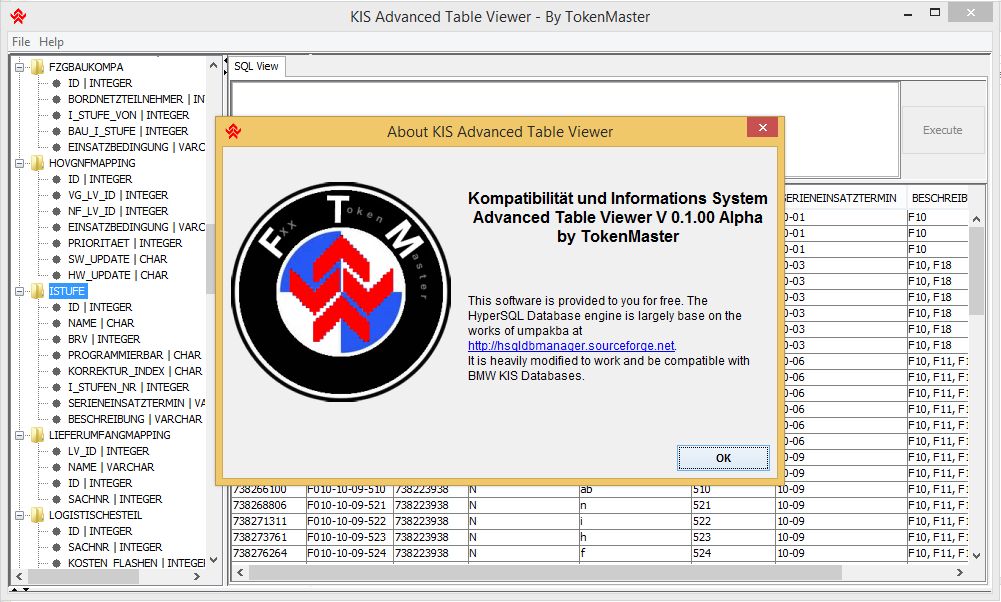The width and height of the screenshot is (1001, 602).
Task: Collapse the FZGBAUKOMPA tree node
Action: (x=19, y=67)
